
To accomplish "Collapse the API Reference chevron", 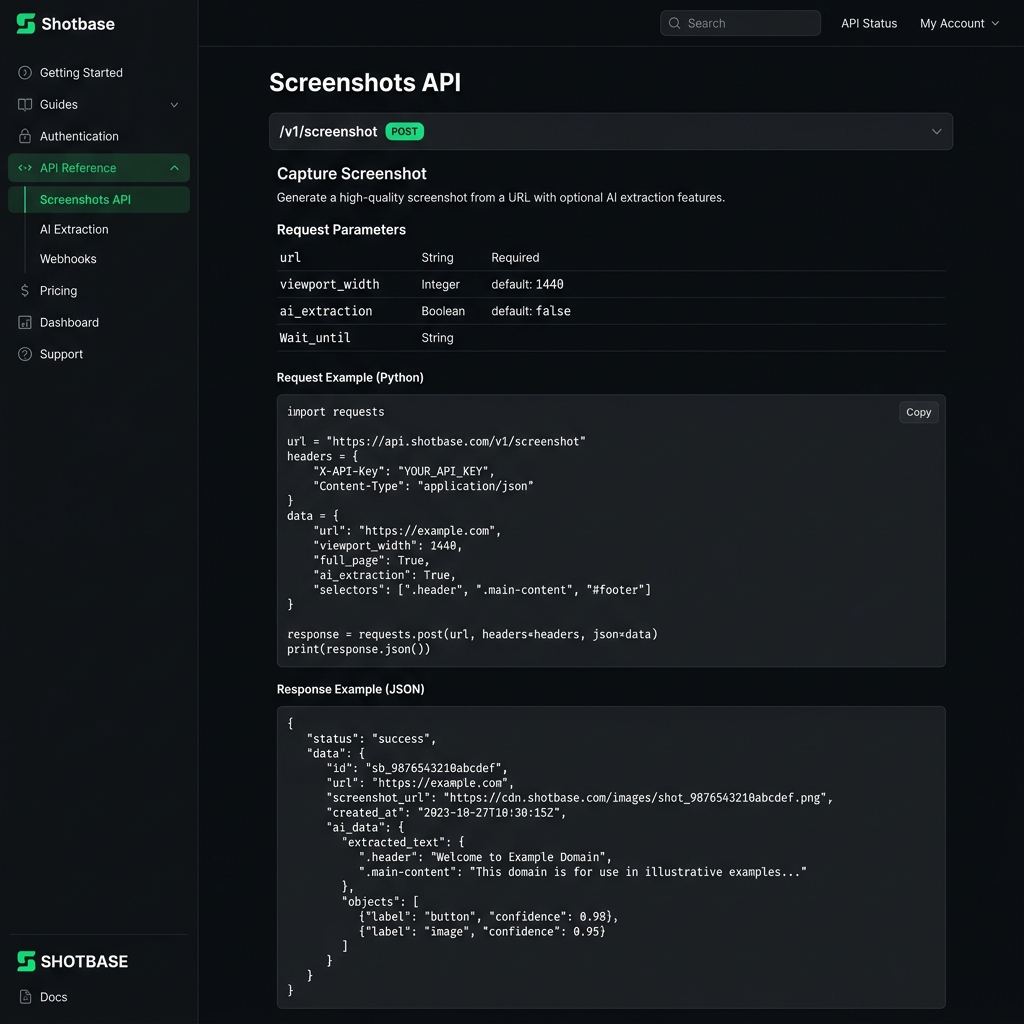I will (x=174, y=168).
